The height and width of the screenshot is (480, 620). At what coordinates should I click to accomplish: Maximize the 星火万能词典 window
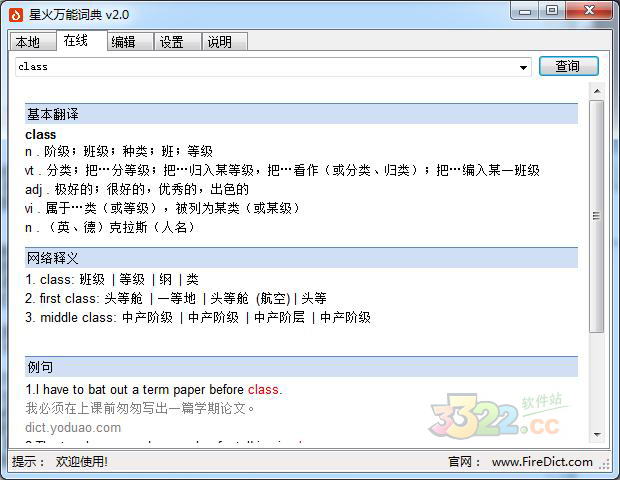point(552,11)
